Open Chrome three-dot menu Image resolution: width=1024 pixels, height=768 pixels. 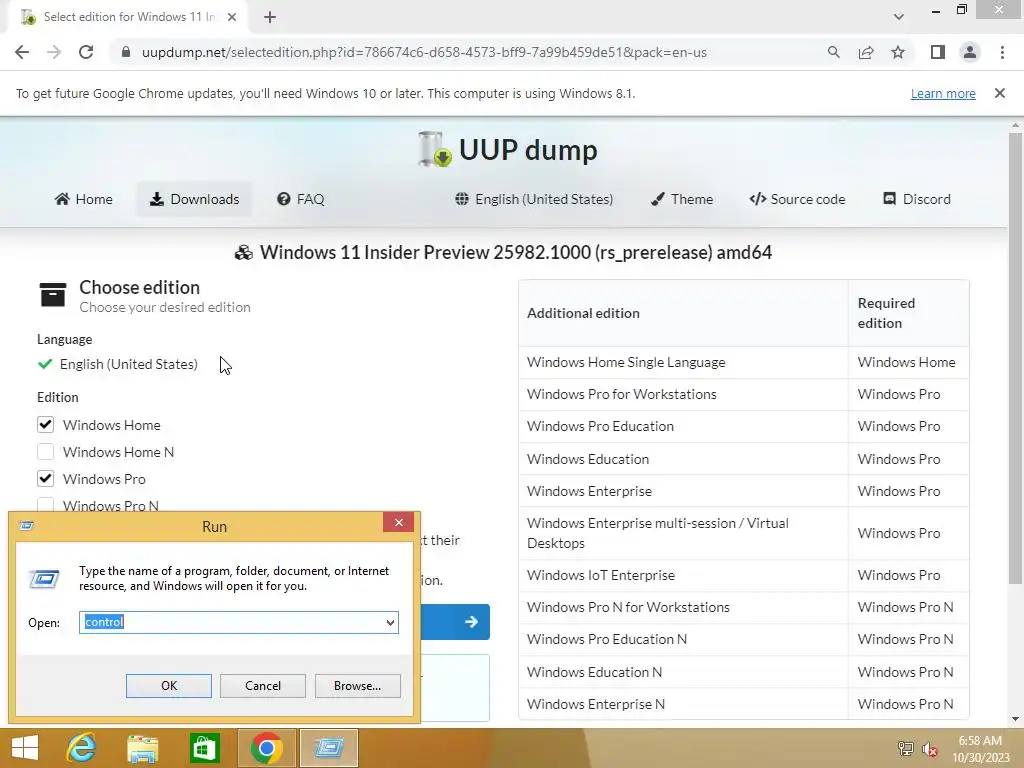pos(1002,52)
